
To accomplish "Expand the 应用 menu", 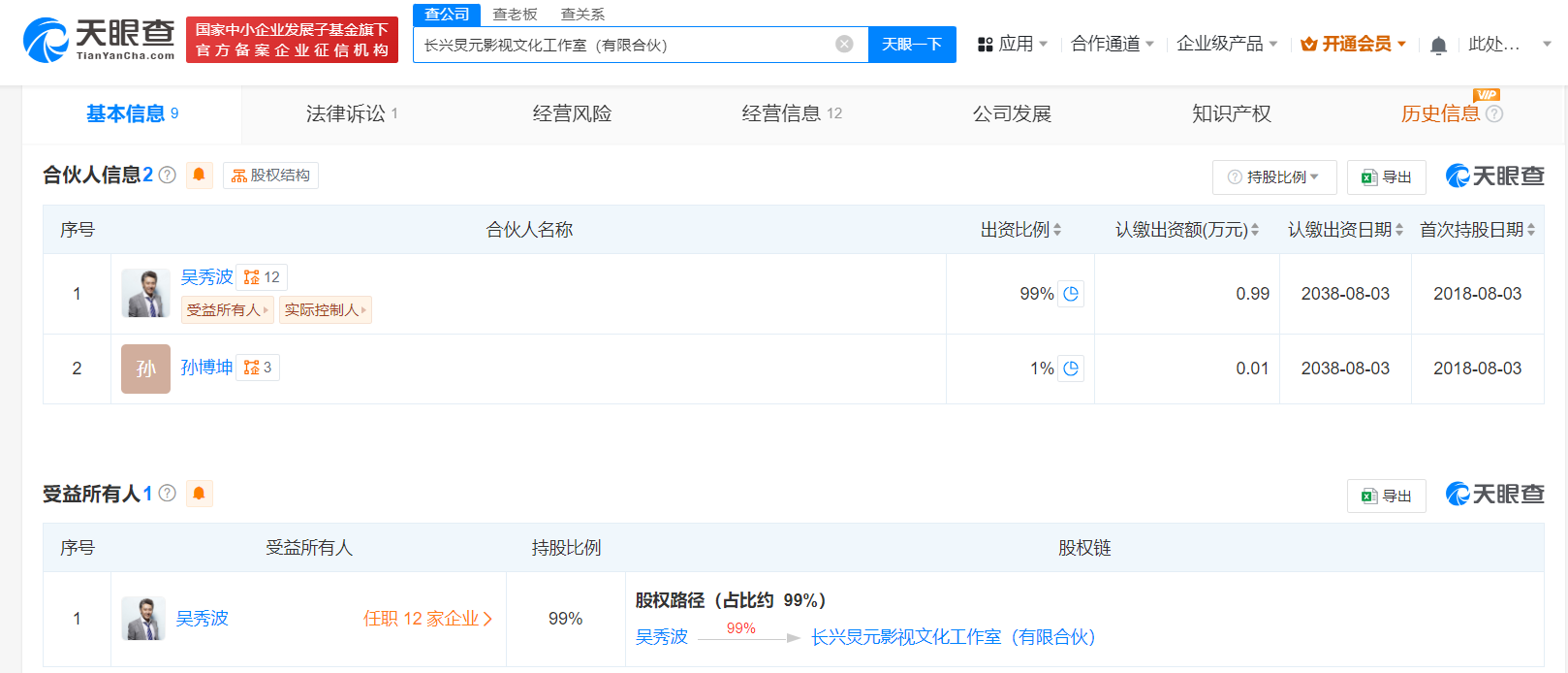I will pos(1013,44).
